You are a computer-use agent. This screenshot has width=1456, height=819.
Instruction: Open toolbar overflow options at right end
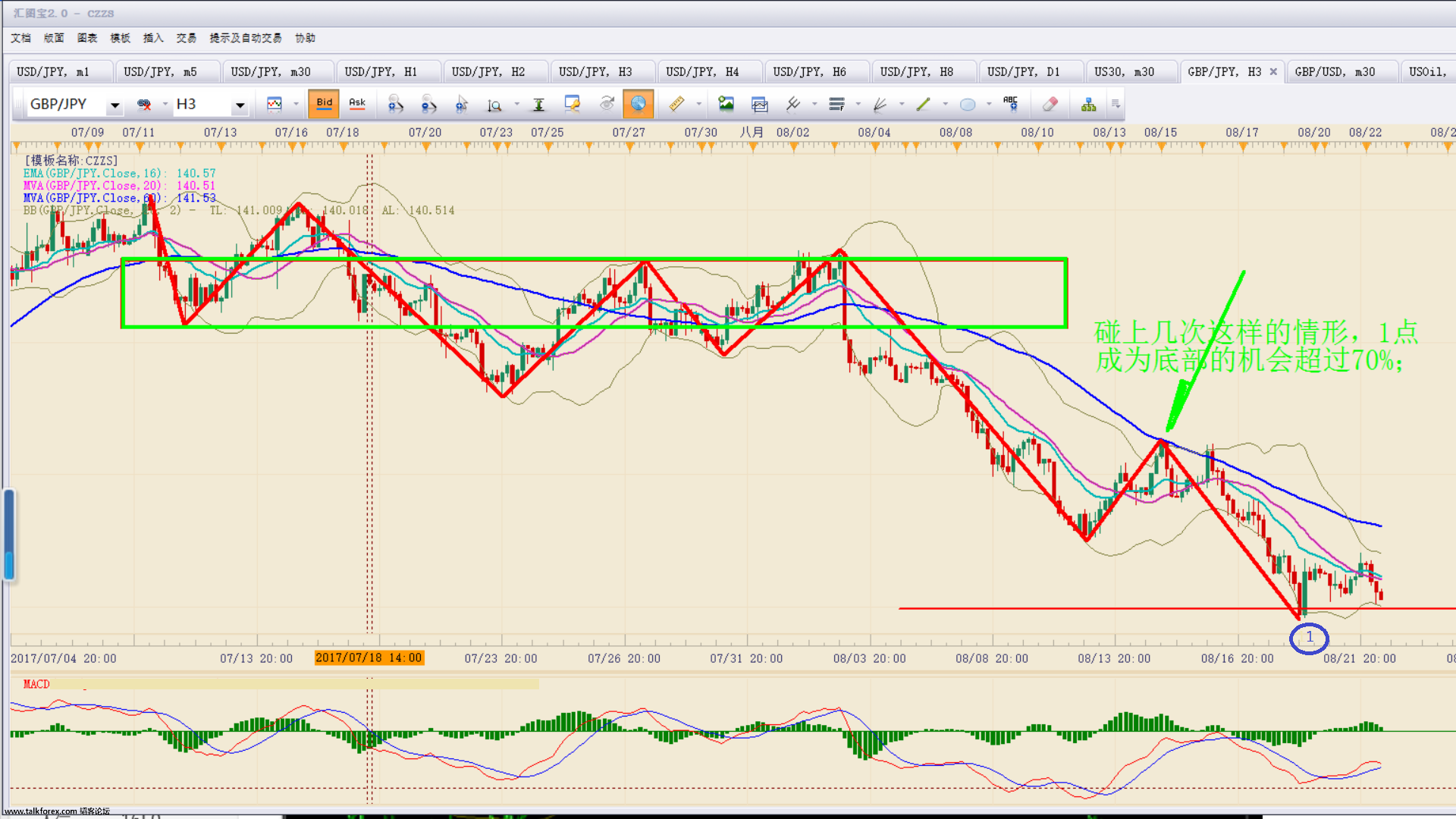[x=1116, y=105]
